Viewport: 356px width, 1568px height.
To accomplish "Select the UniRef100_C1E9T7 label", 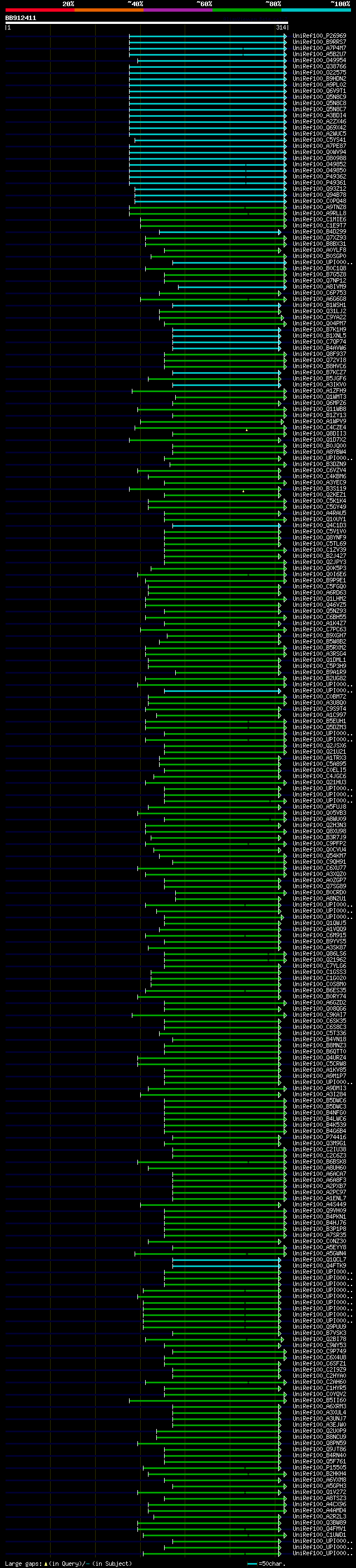I will click(319, 225).
